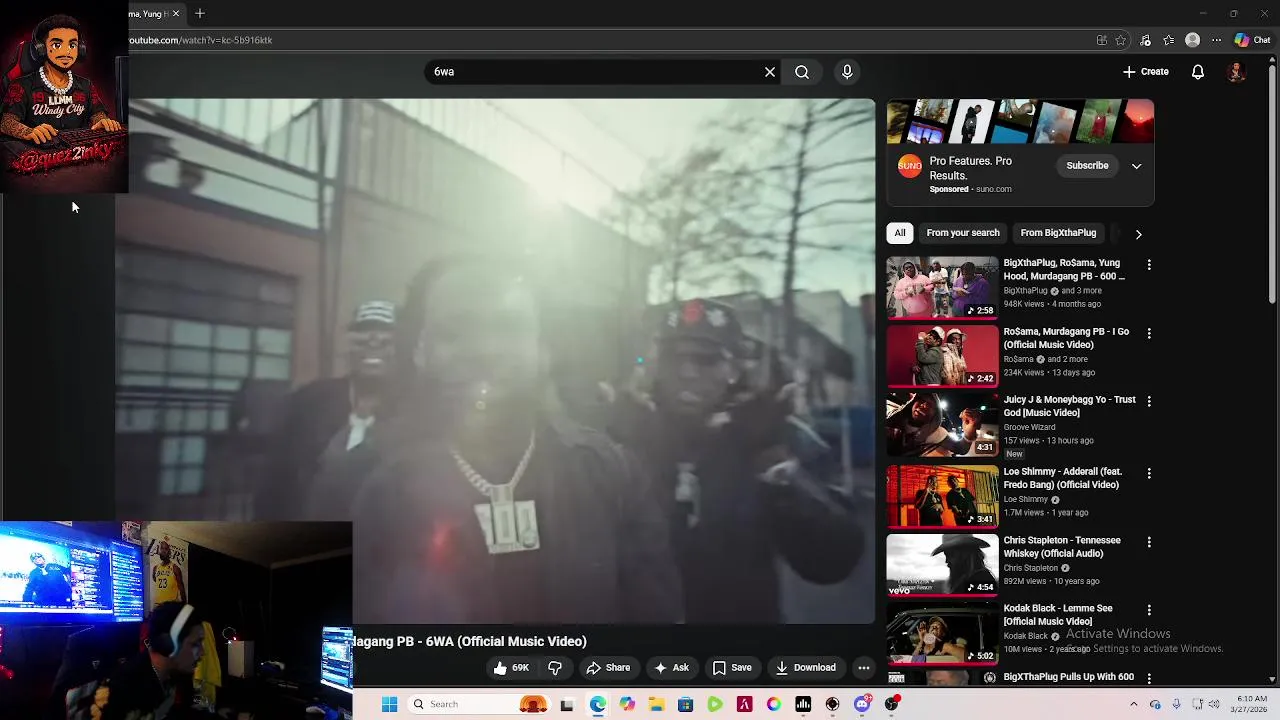
Task: Open browser media control music icon
Action: click(x=1146, y=40)
